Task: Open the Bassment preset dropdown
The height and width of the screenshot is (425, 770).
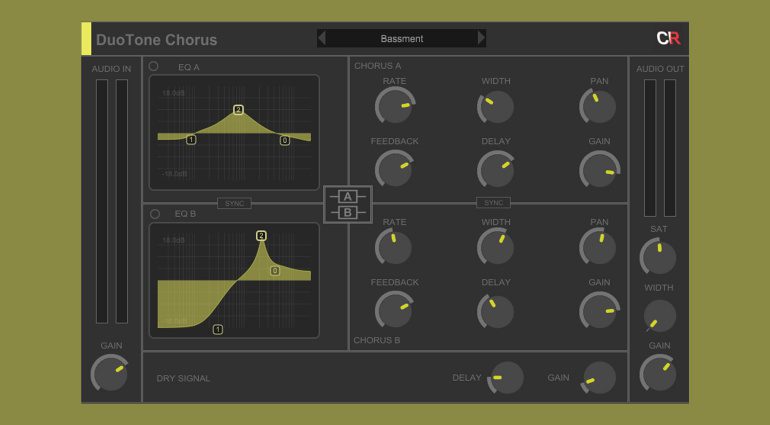Action: coord(401,38)
